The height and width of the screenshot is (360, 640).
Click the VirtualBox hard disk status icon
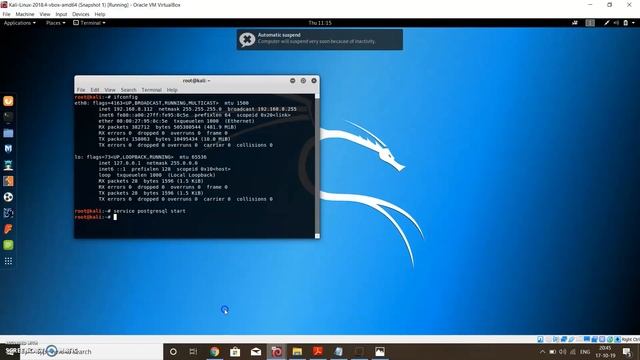[x=540, y=339]
